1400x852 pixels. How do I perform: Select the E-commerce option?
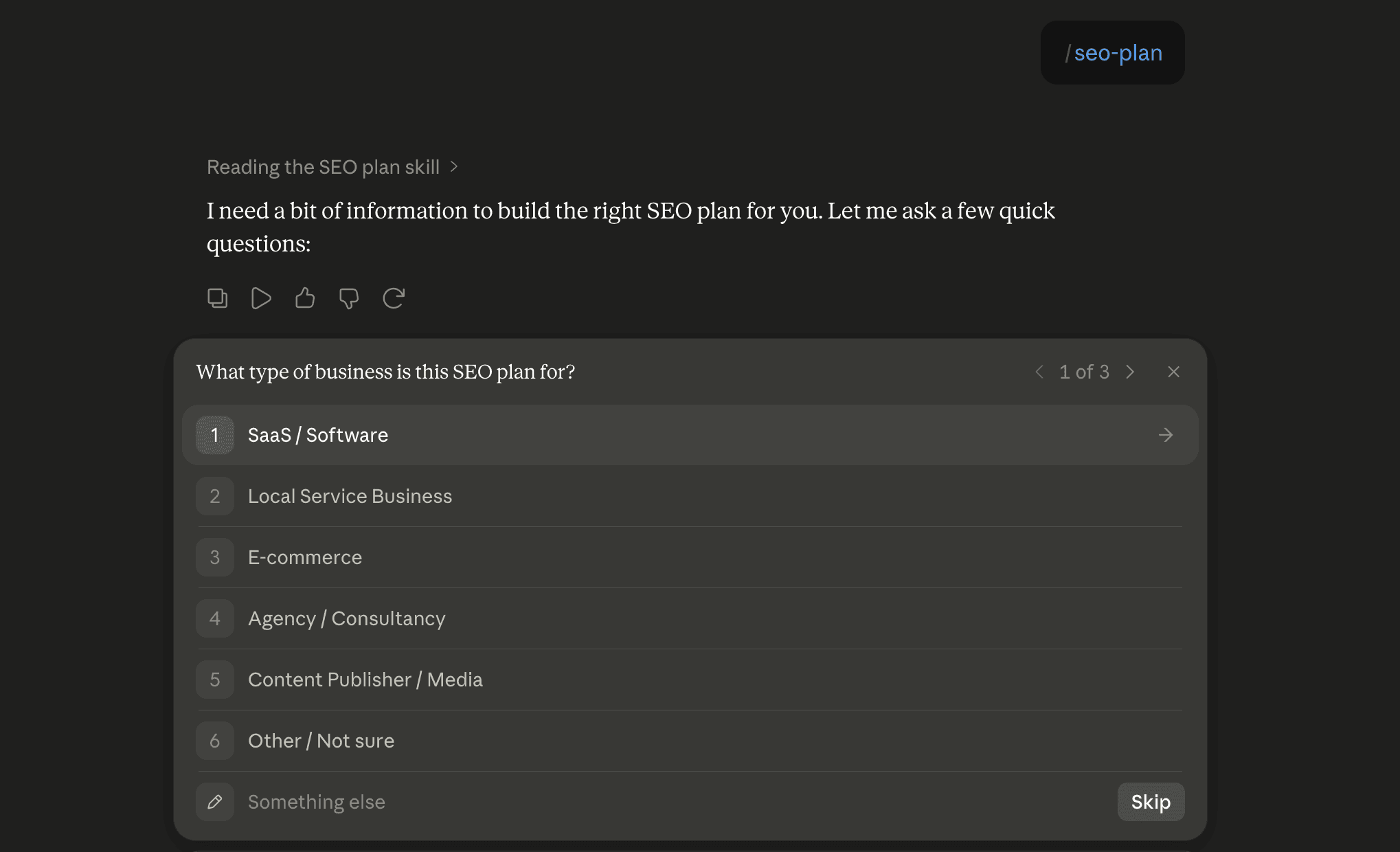(690, 557)
